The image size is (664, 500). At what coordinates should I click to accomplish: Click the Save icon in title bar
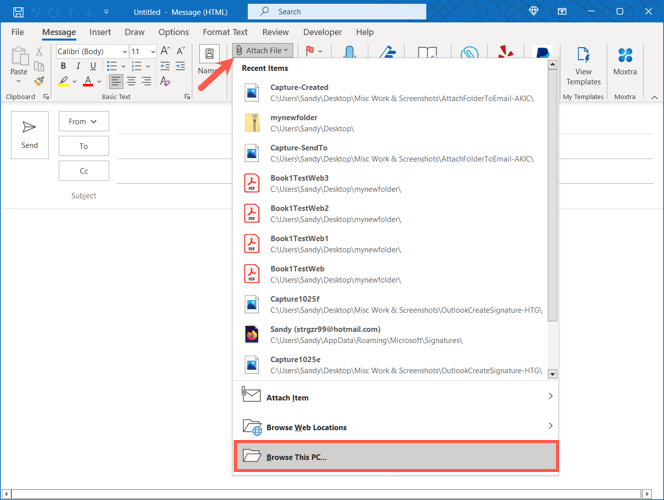click(18, 12)
